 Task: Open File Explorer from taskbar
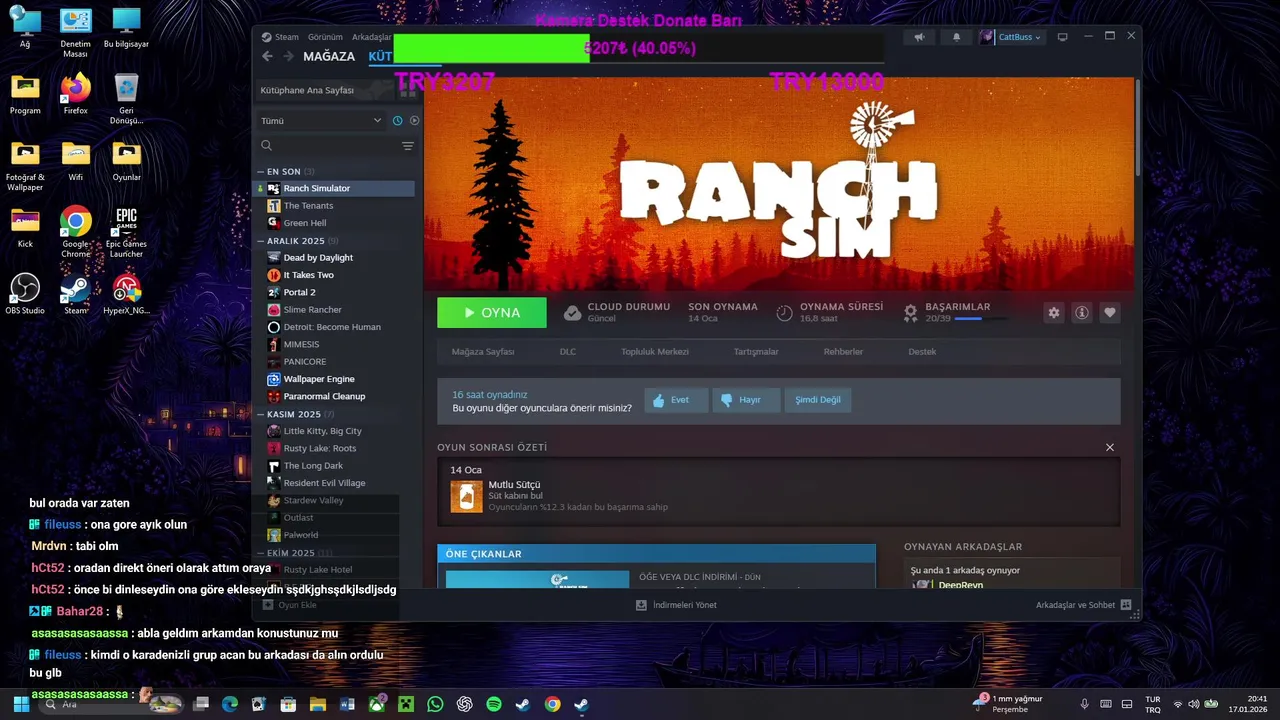(x=318, y=704)
